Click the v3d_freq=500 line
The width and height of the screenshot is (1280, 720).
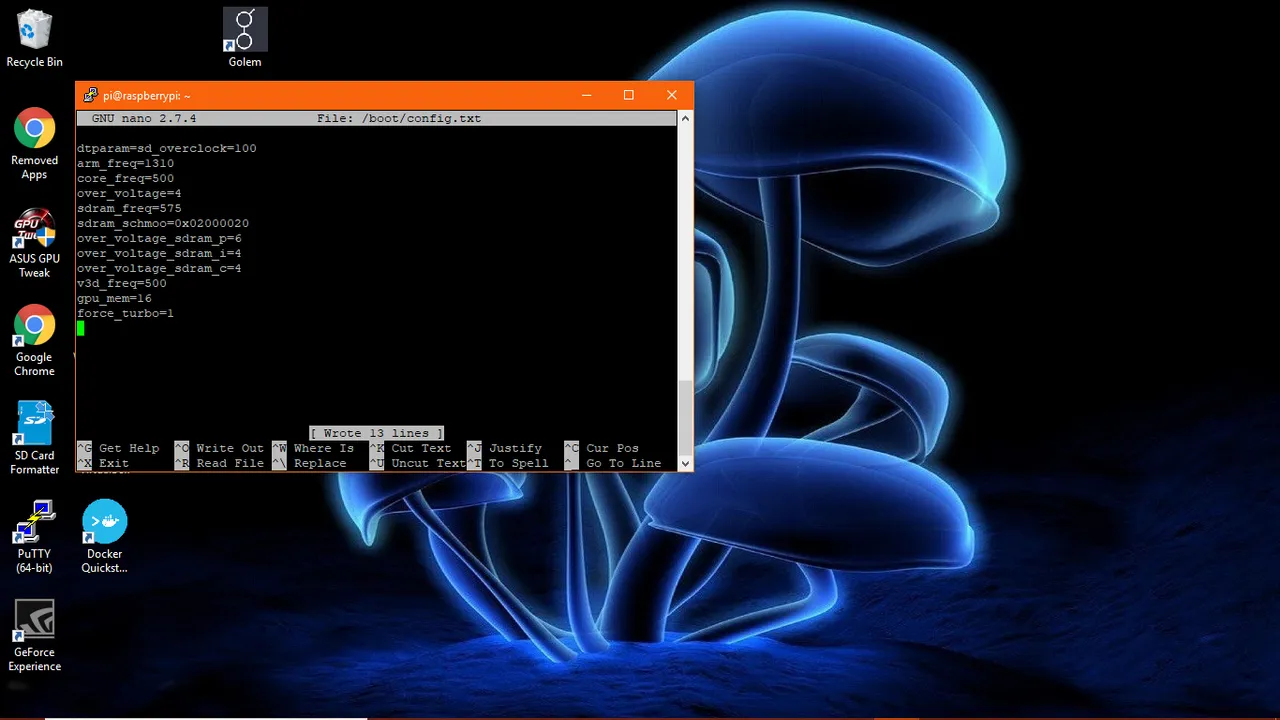pyautogui.click(x=122, y=283)
